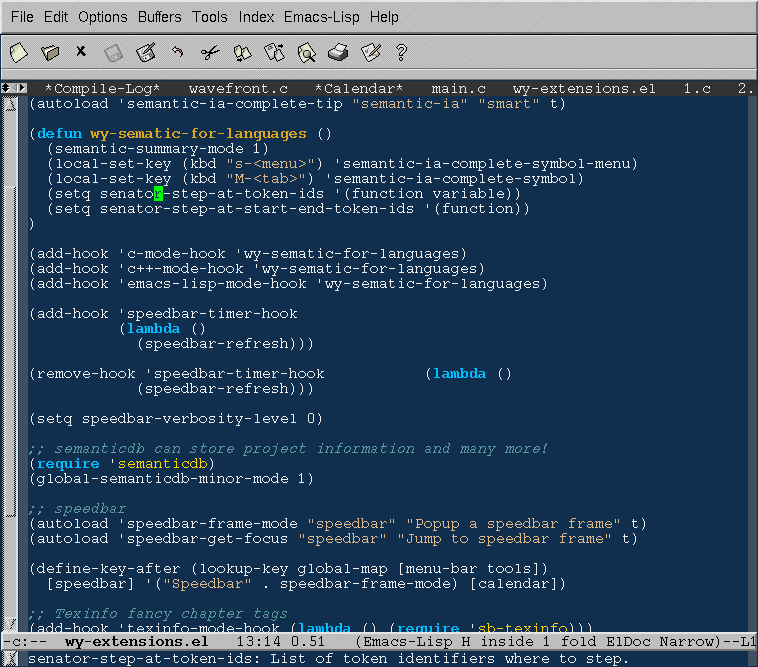Screen dimensions: 758x667
Task: Click the New file toolbar icon
Action: [18, 52]
